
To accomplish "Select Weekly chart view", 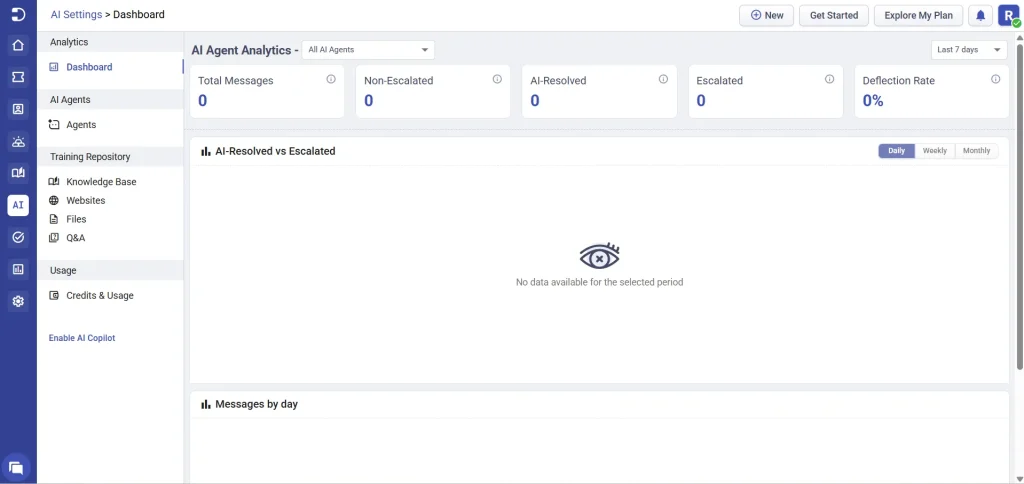I will click(x=935, y=151).
